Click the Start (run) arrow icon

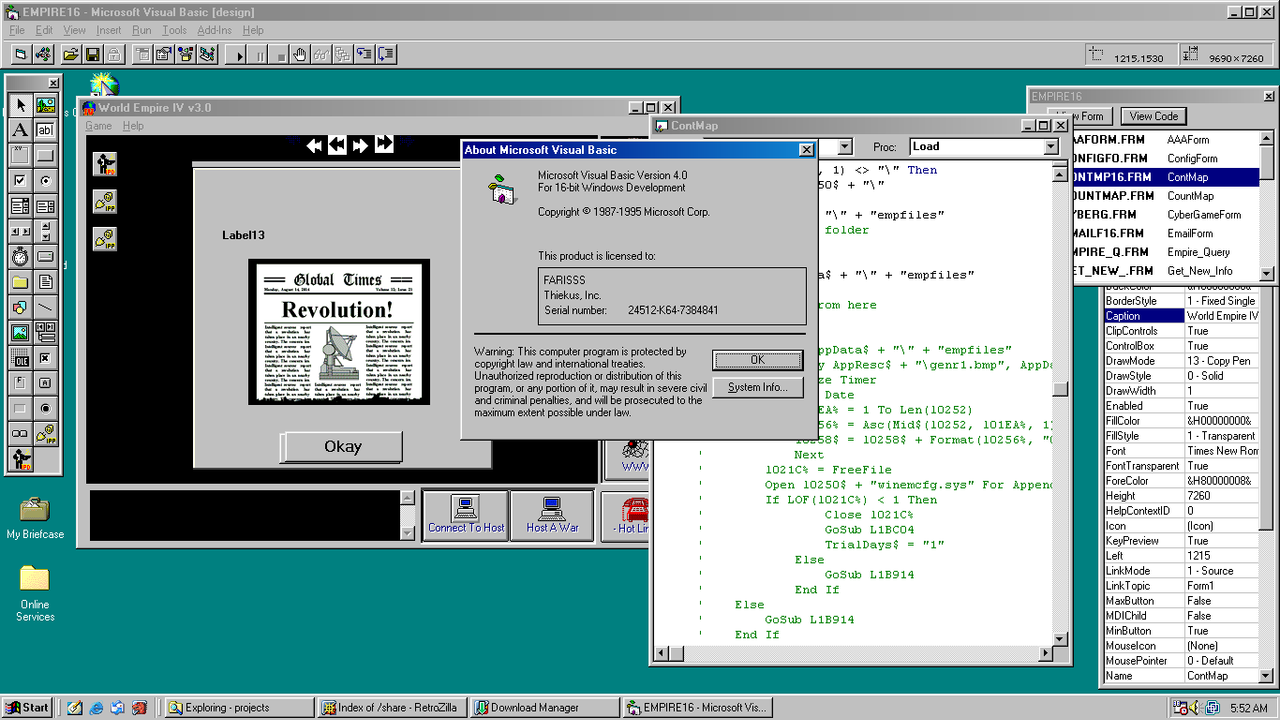pos(239,54)
